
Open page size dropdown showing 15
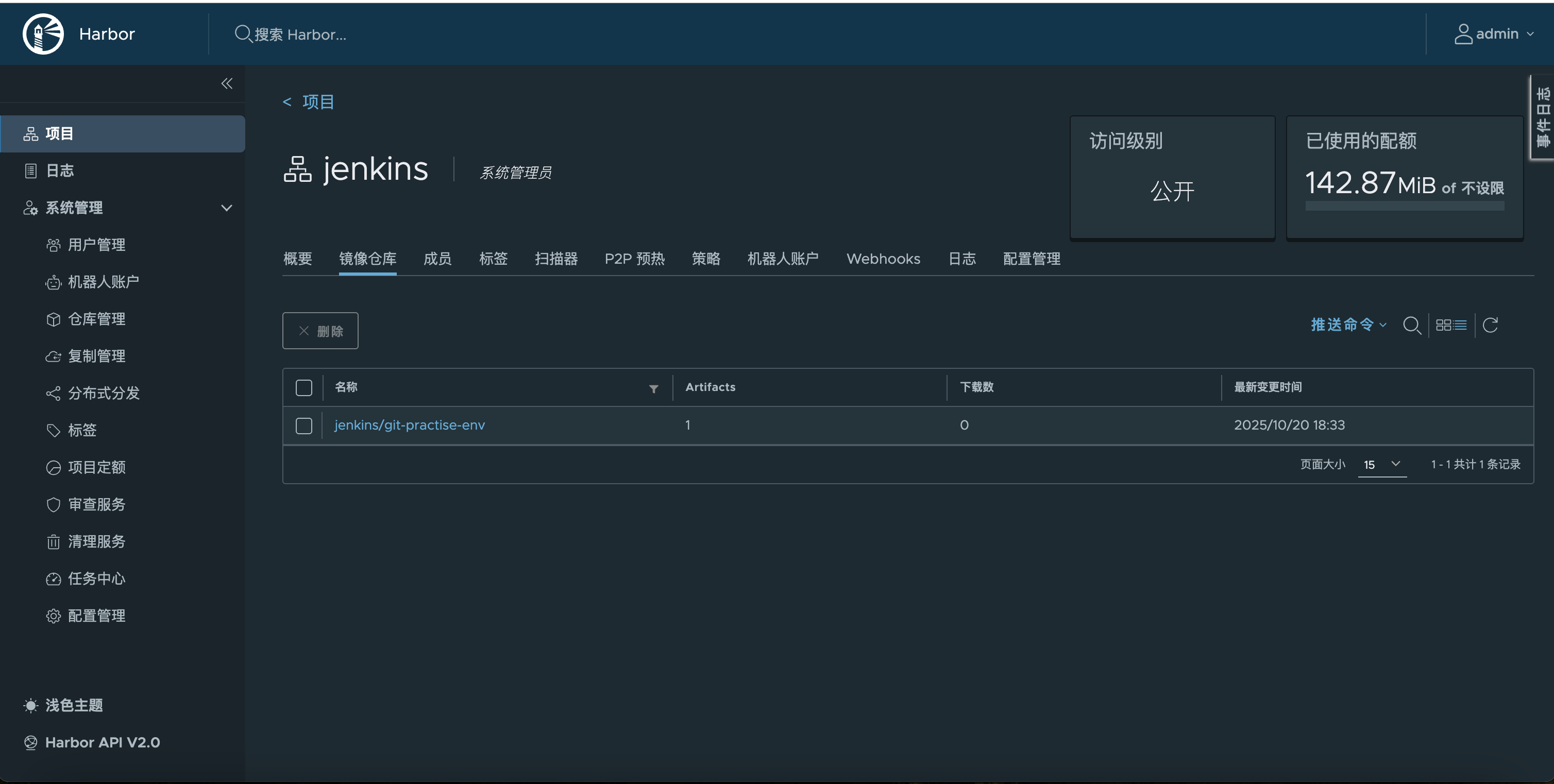(x=1381, y=464)
